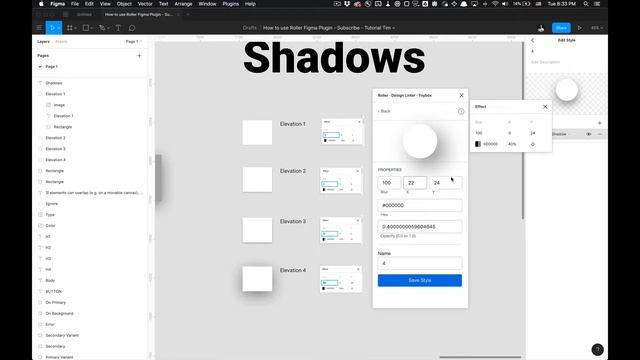
Task: Click effect thumbnail beside Elevation 1
Action: click(x=342, y=131)
